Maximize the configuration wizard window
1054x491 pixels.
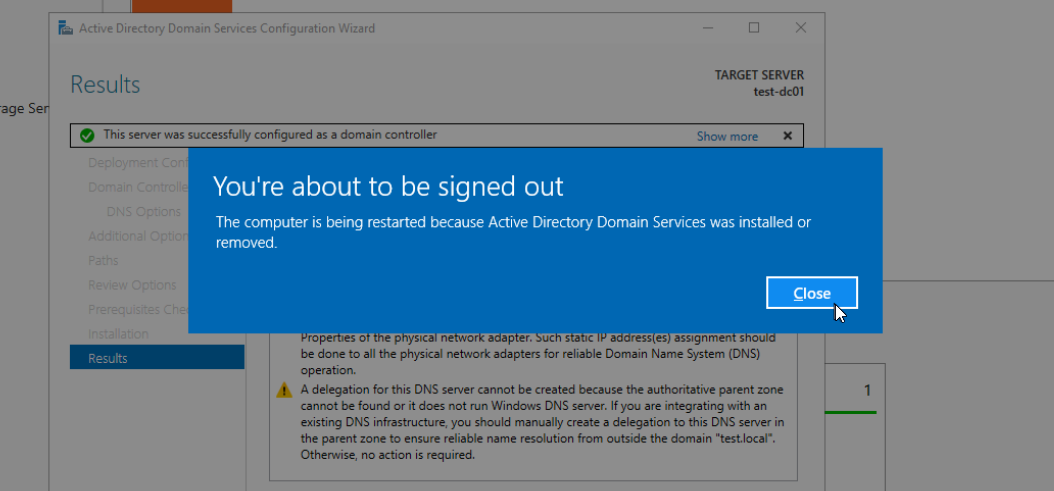[x=754, y=28]
